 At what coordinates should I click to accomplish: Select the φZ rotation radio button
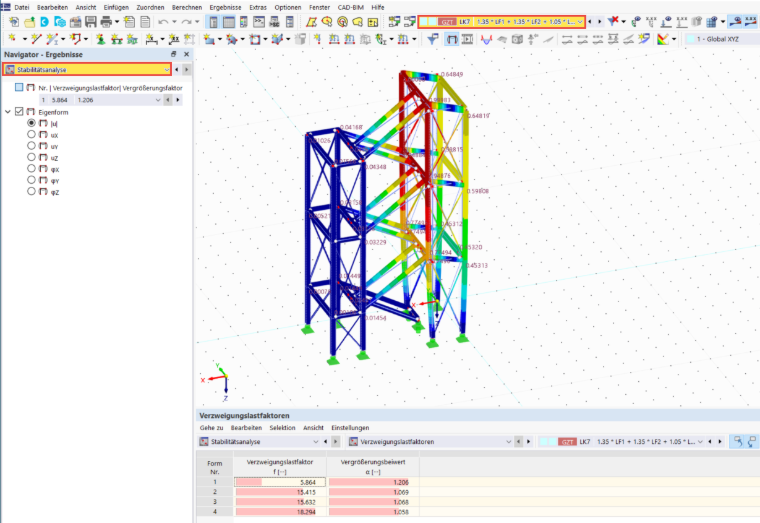coord(32,191)
